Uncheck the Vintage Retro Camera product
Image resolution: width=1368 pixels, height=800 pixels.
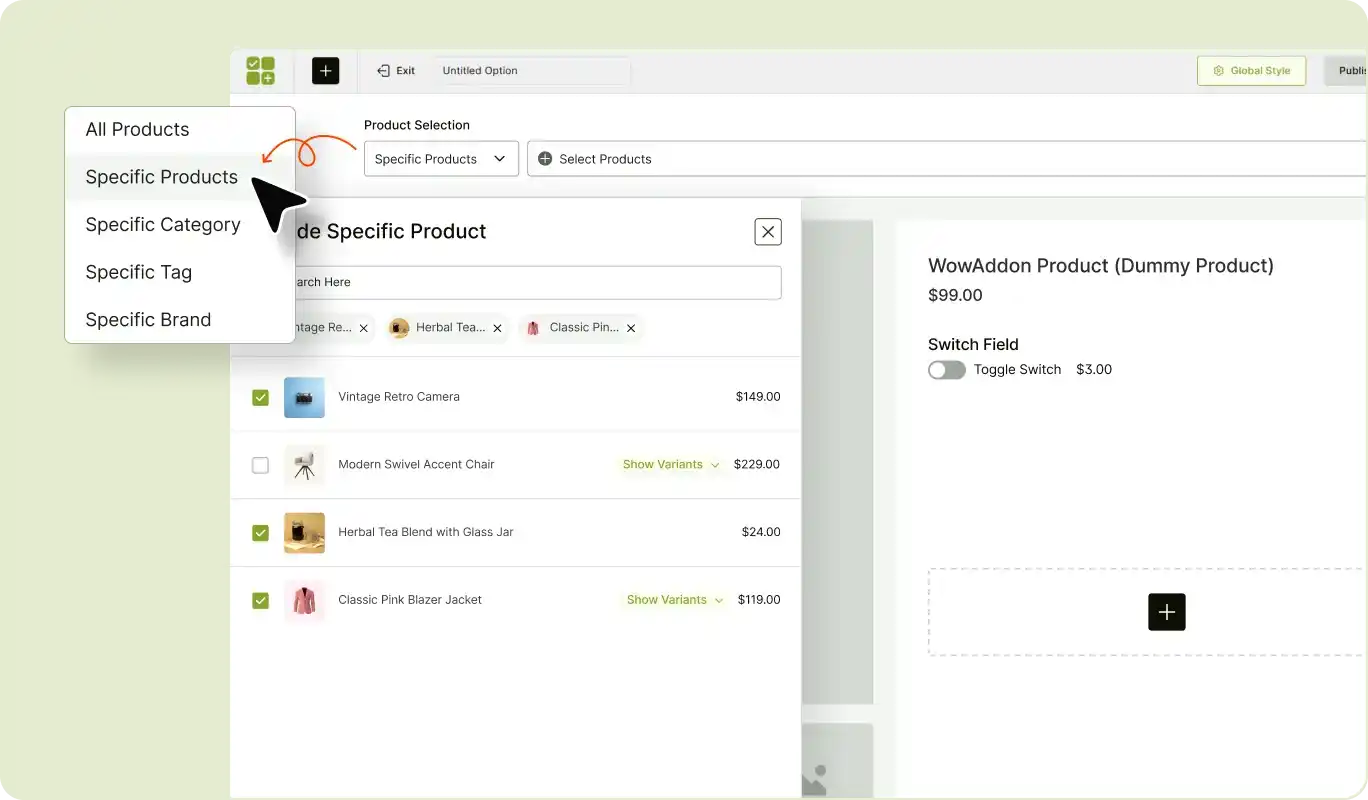pyautogui.click(x=260, y=397)
